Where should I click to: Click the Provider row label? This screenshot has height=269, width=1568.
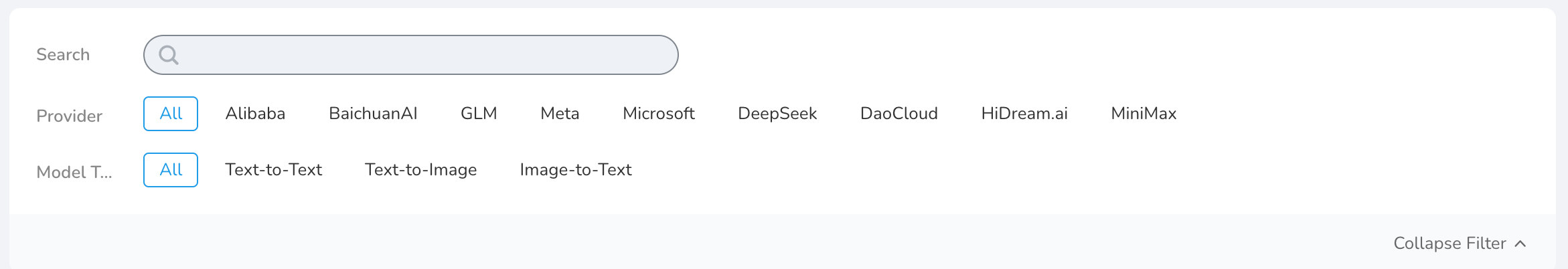69,116
